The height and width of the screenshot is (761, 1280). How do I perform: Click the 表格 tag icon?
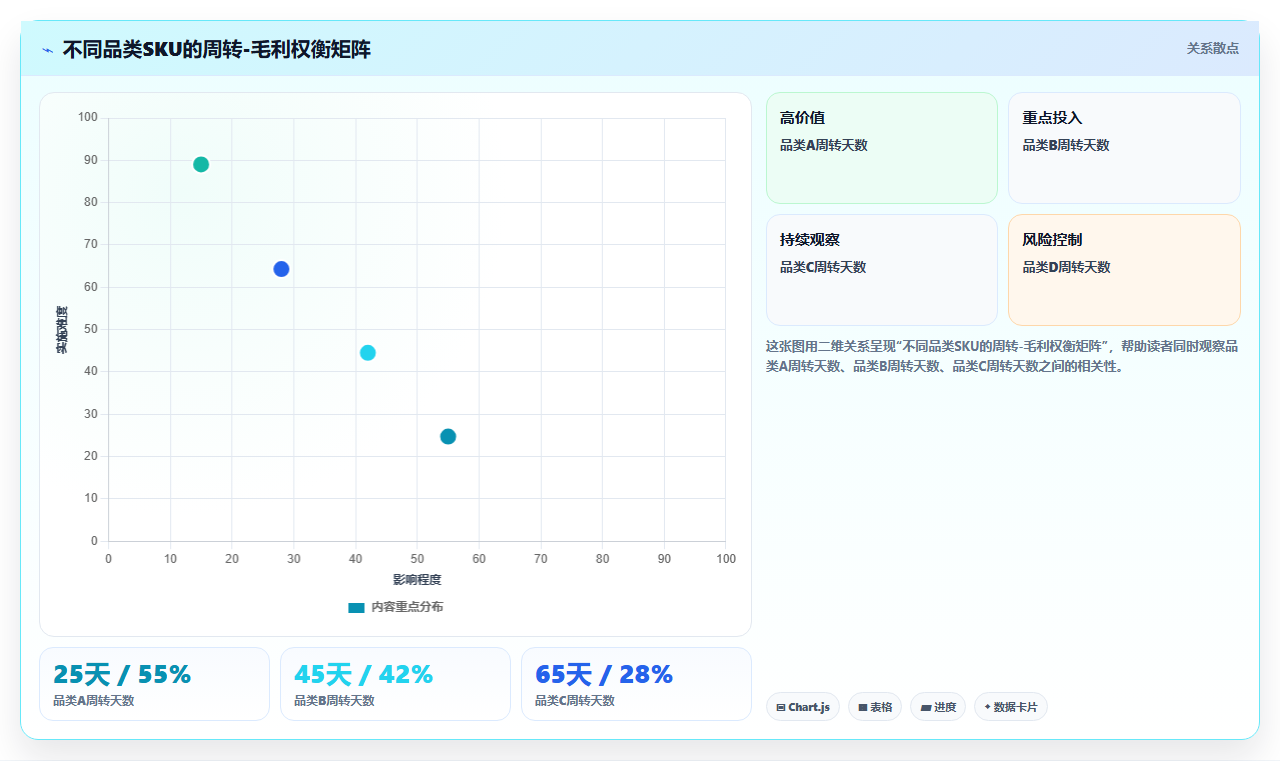coord(863,707)
